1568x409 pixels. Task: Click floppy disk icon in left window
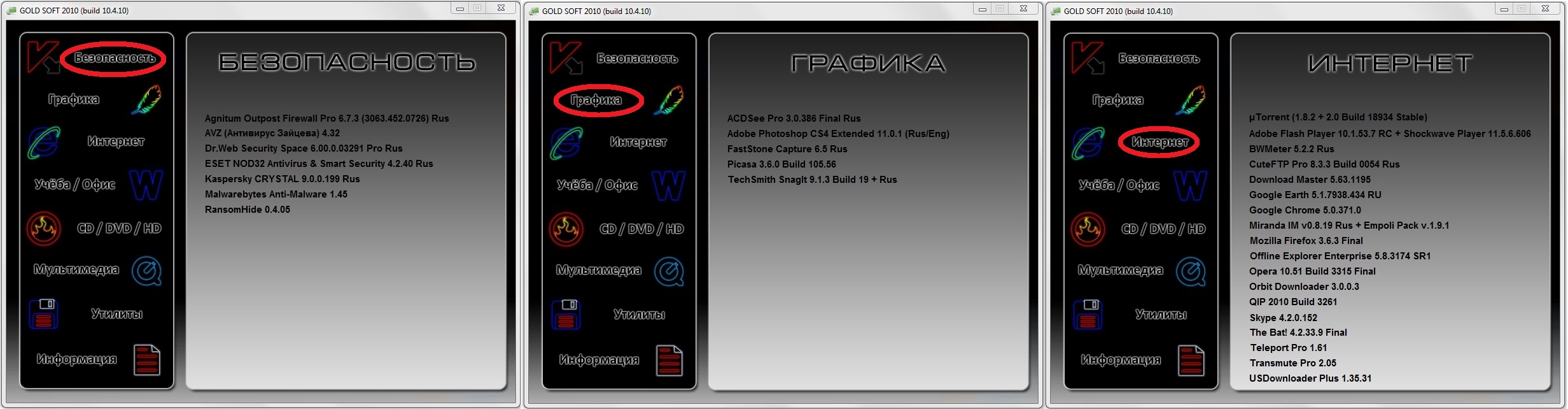pos(43,314)
